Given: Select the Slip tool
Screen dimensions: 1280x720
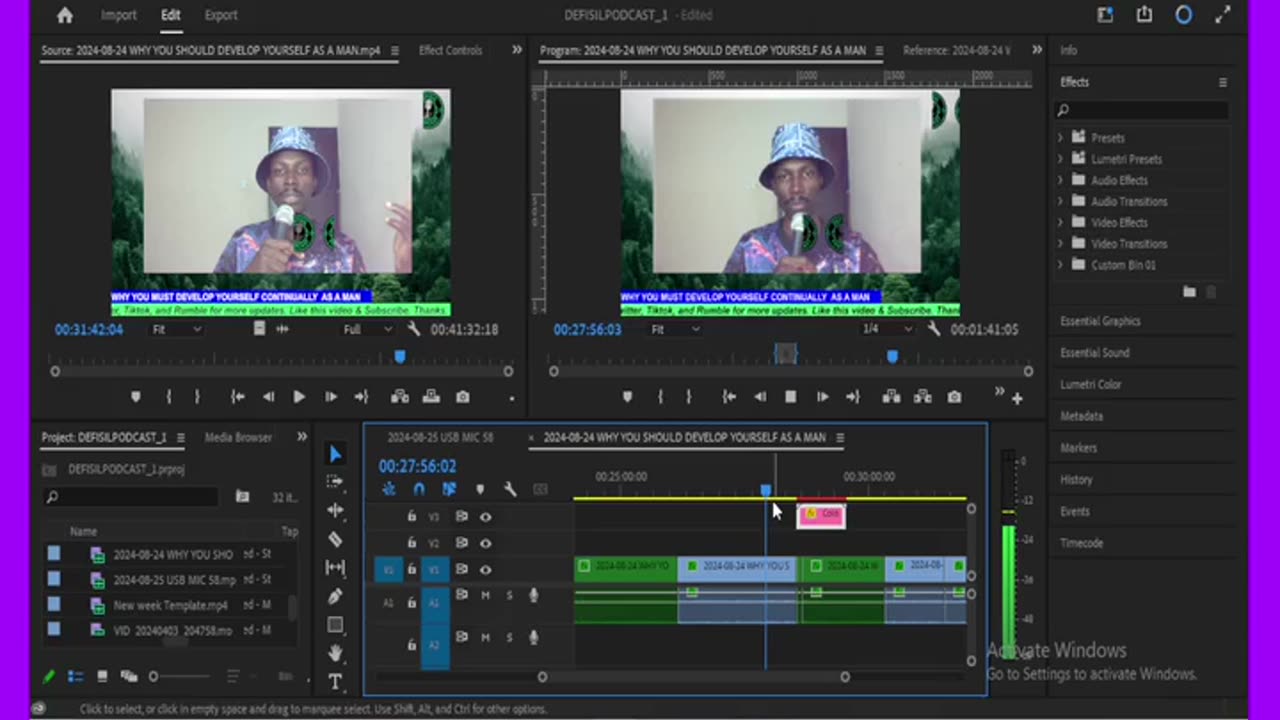Looking at the screenshot, I should click(335, 568).
